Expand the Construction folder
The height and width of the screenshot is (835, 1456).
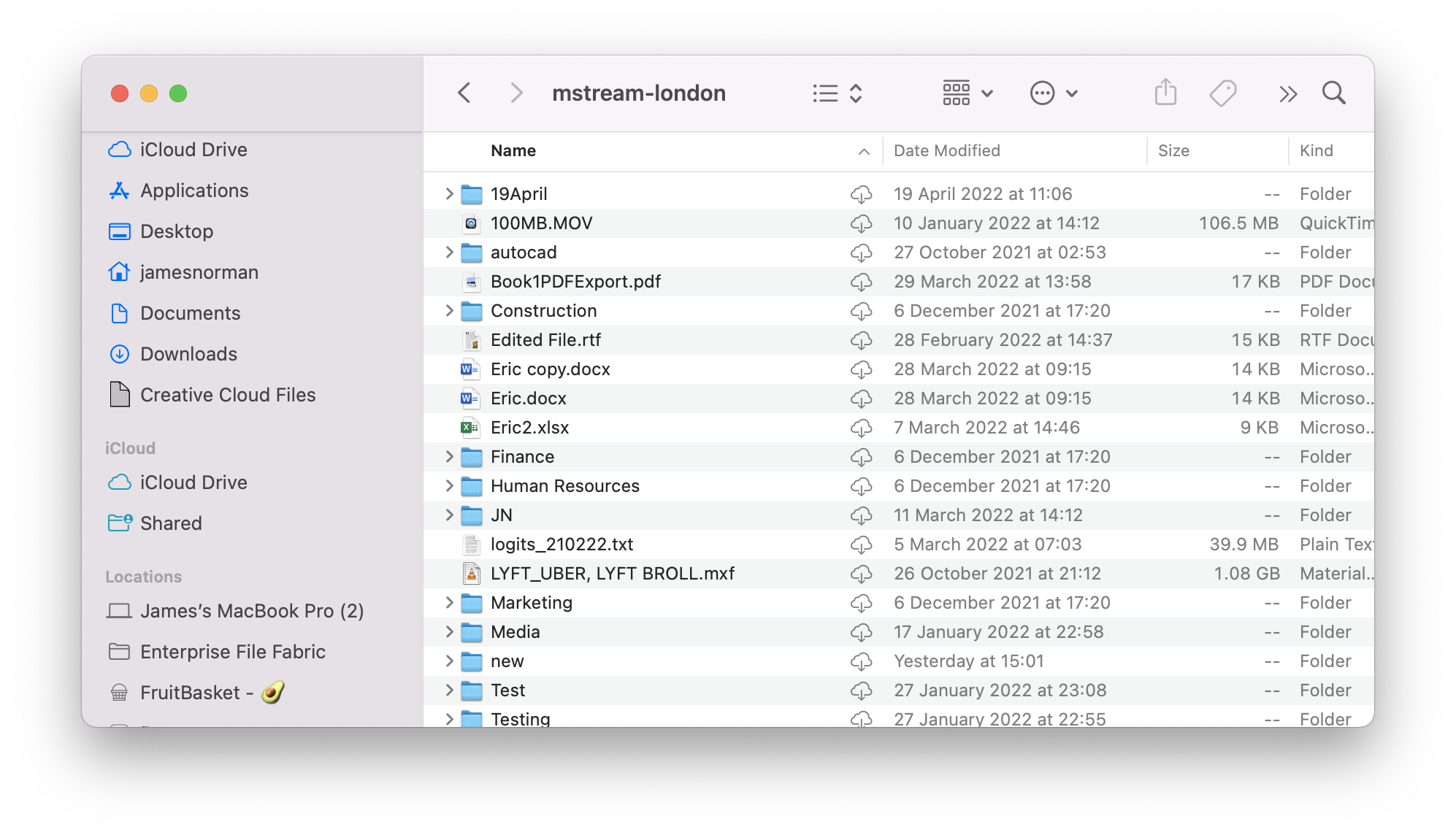[449, 311]
